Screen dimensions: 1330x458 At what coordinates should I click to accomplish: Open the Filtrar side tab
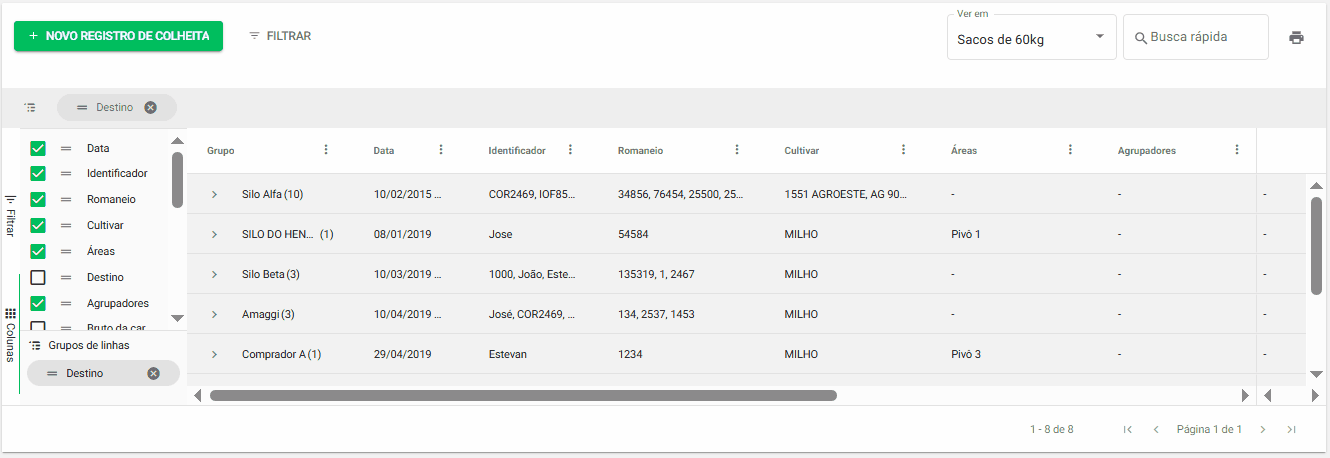point(10,214)
